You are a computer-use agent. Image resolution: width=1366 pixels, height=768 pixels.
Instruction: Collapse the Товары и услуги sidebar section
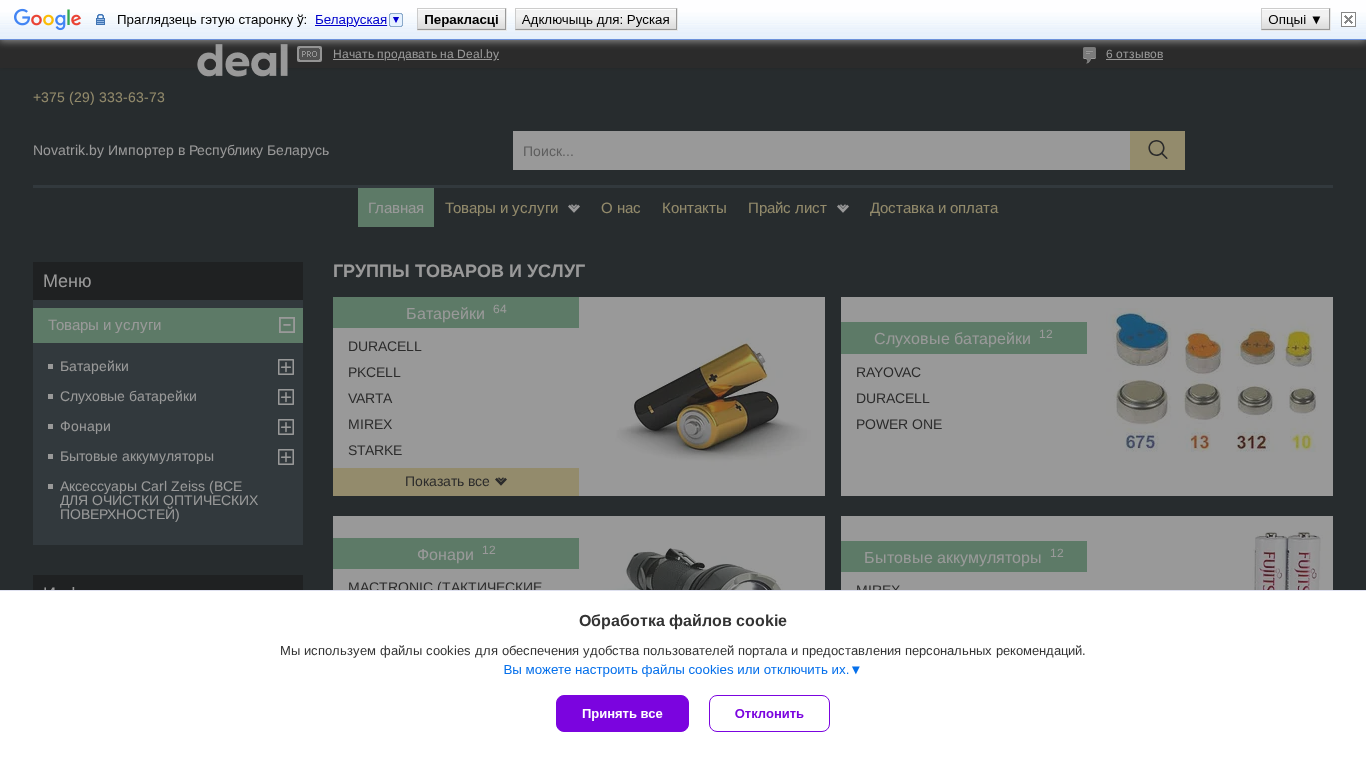(286, 325)
